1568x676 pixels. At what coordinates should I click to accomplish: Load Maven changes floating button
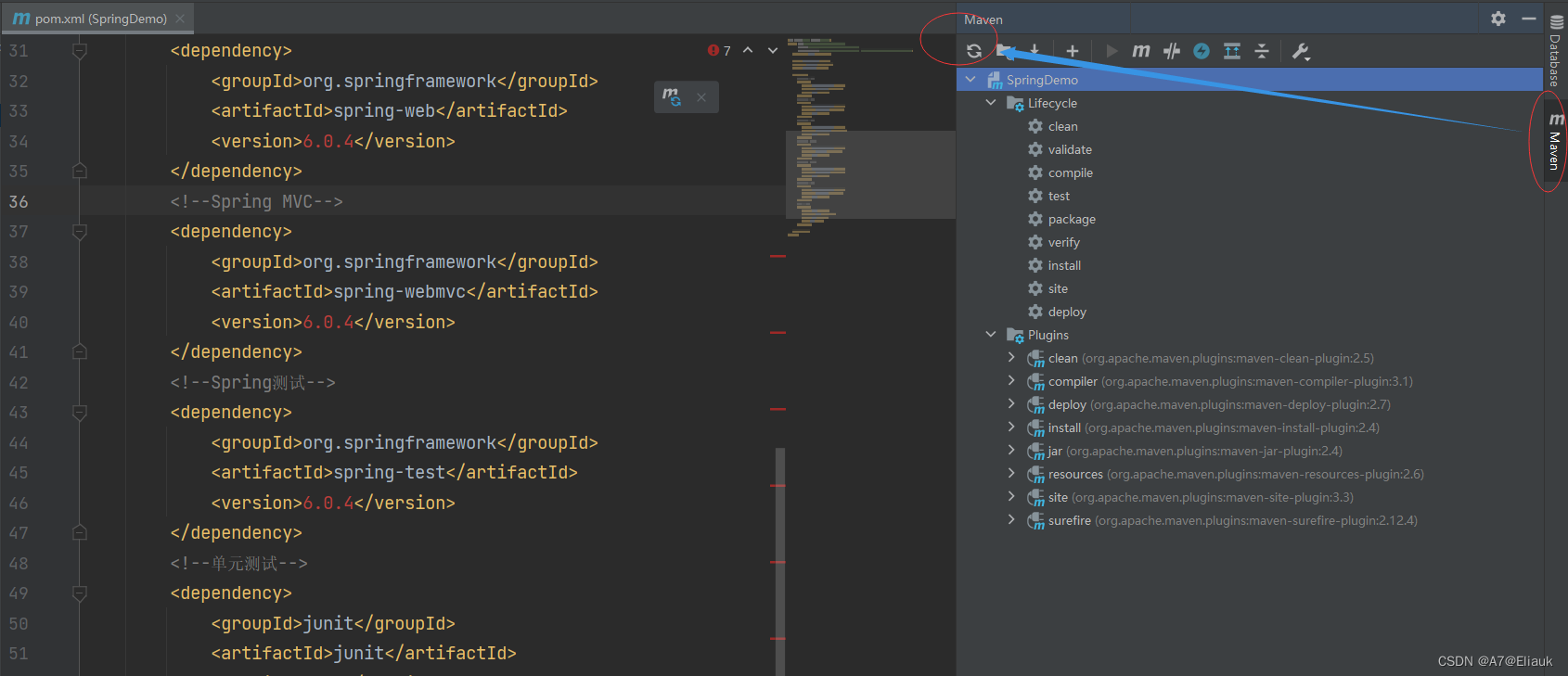[672, 96]
